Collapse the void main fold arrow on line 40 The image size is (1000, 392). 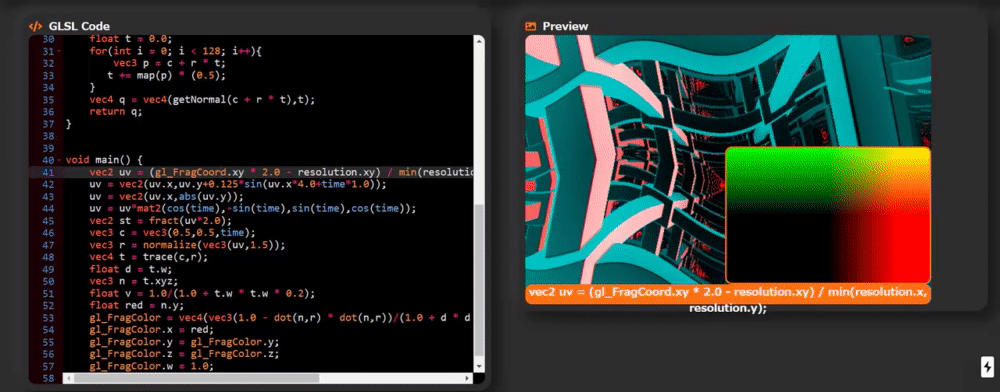click(x=59, y=160)
